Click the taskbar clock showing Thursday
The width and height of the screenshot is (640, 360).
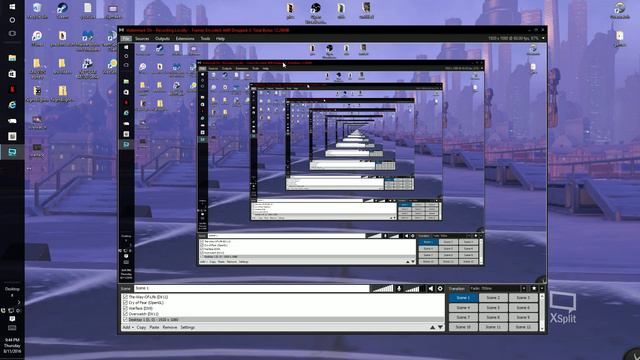[12, 345]
